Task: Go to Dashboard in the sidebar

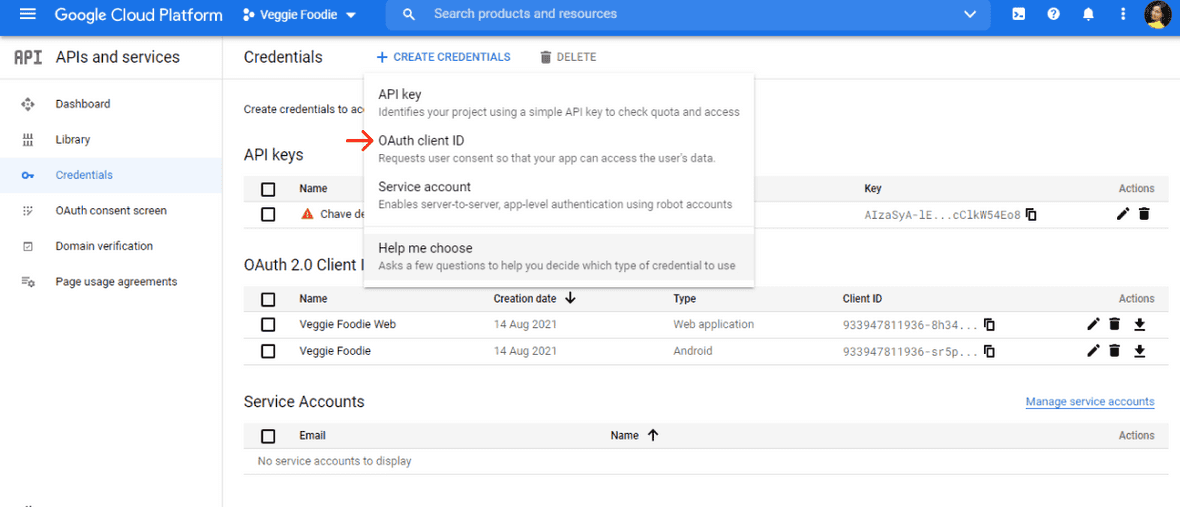Action: click(83, 104)
